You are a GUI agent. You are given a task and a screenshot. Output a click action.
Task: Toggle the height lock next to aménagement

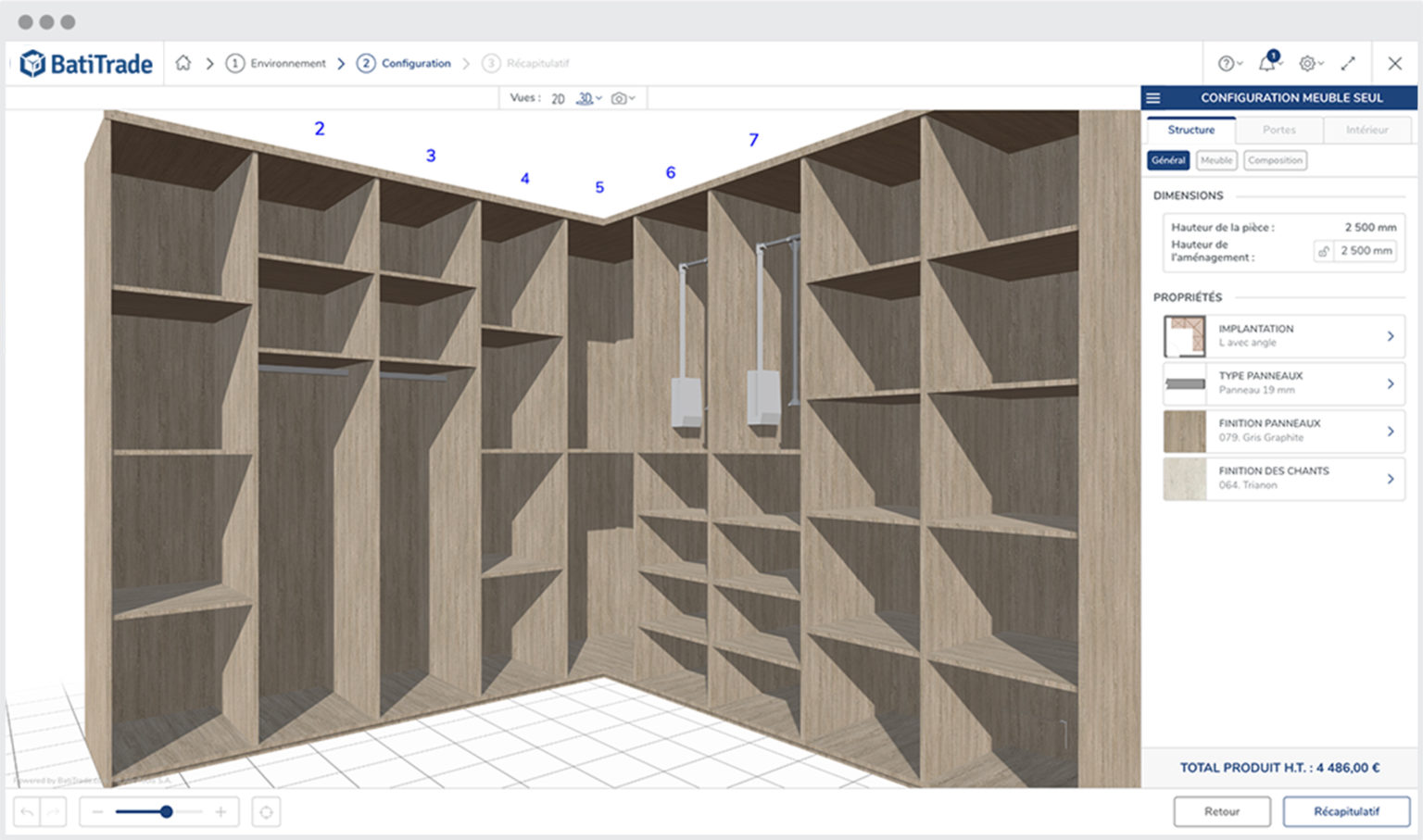coord(1322,251)
